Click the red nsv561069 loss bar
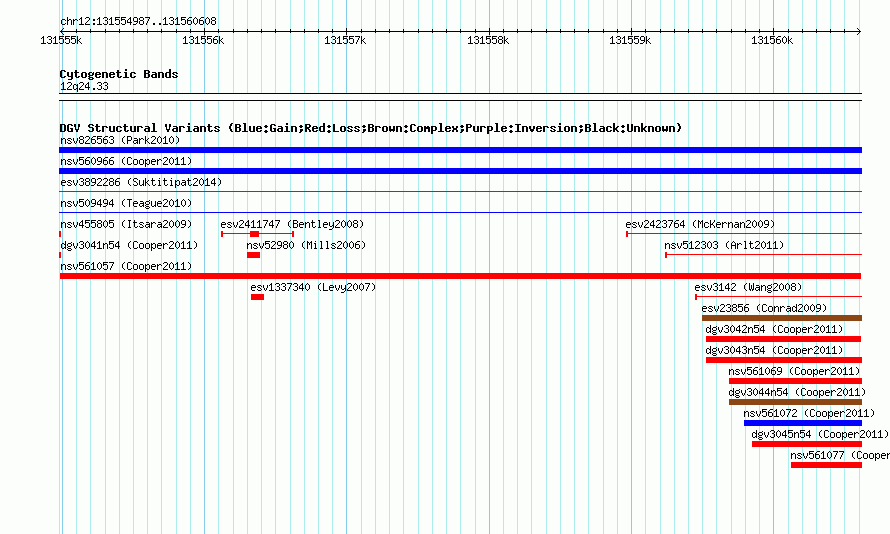 click(795, 381)
